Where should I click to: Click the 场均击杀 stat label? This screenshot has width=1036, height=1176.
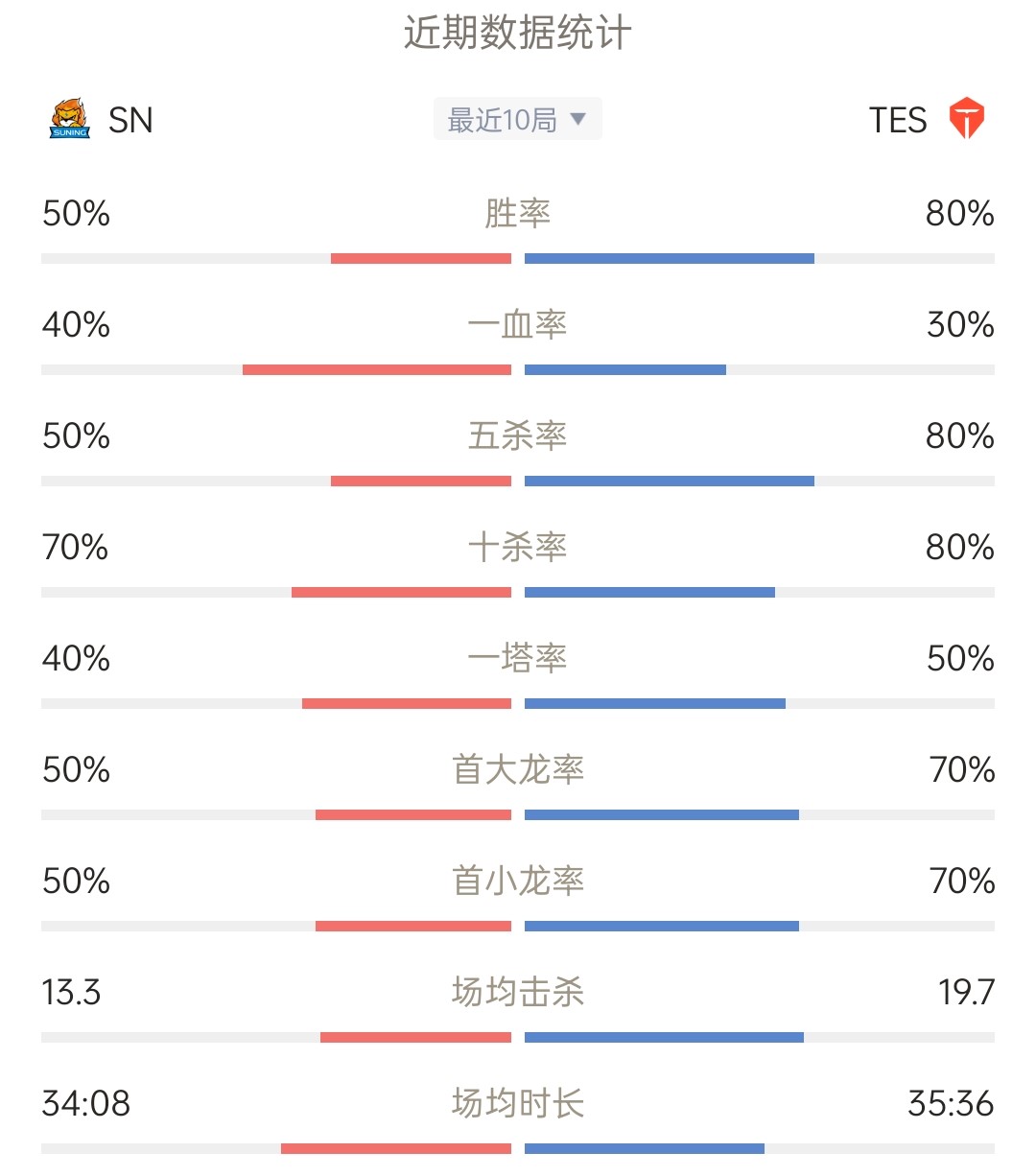coord(518,992)
